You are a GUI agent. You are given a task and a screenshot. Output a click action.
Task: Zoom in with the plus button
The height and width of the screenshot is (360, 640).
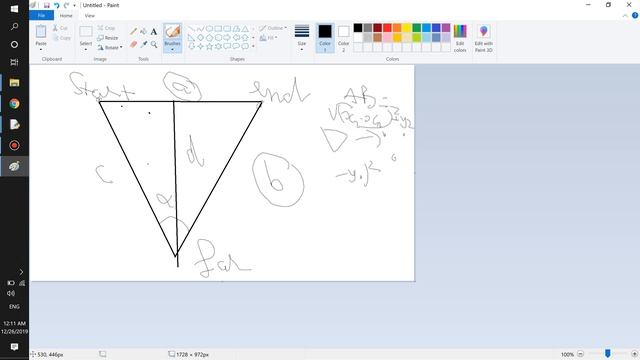(x=634, y=354)
